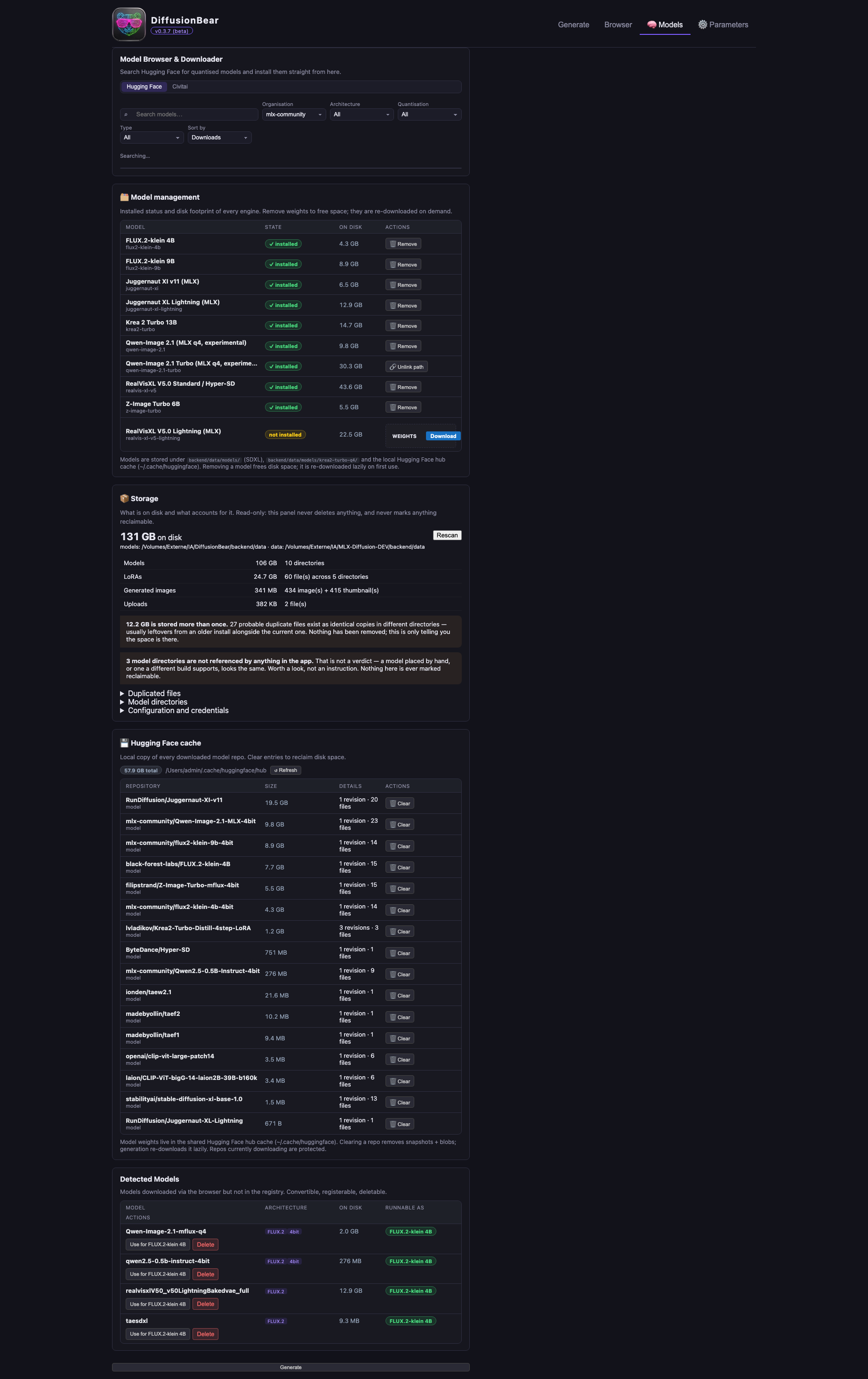This screenshot has width=868, height=1379.
Task: Open the Parameters tab
Action: [x=723, y=24]
